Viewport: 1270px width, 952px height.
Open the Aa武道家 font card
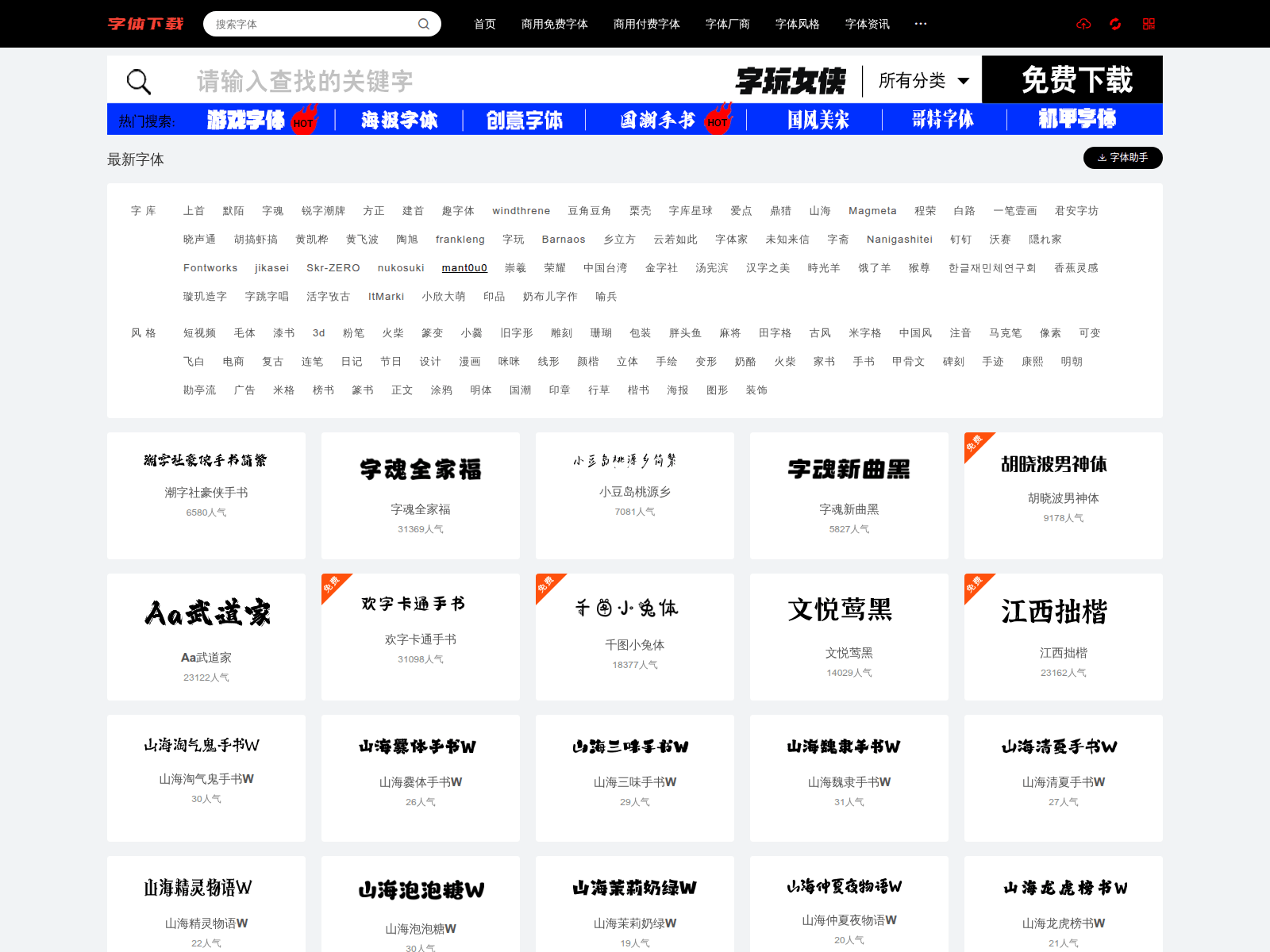pos(206,636)
